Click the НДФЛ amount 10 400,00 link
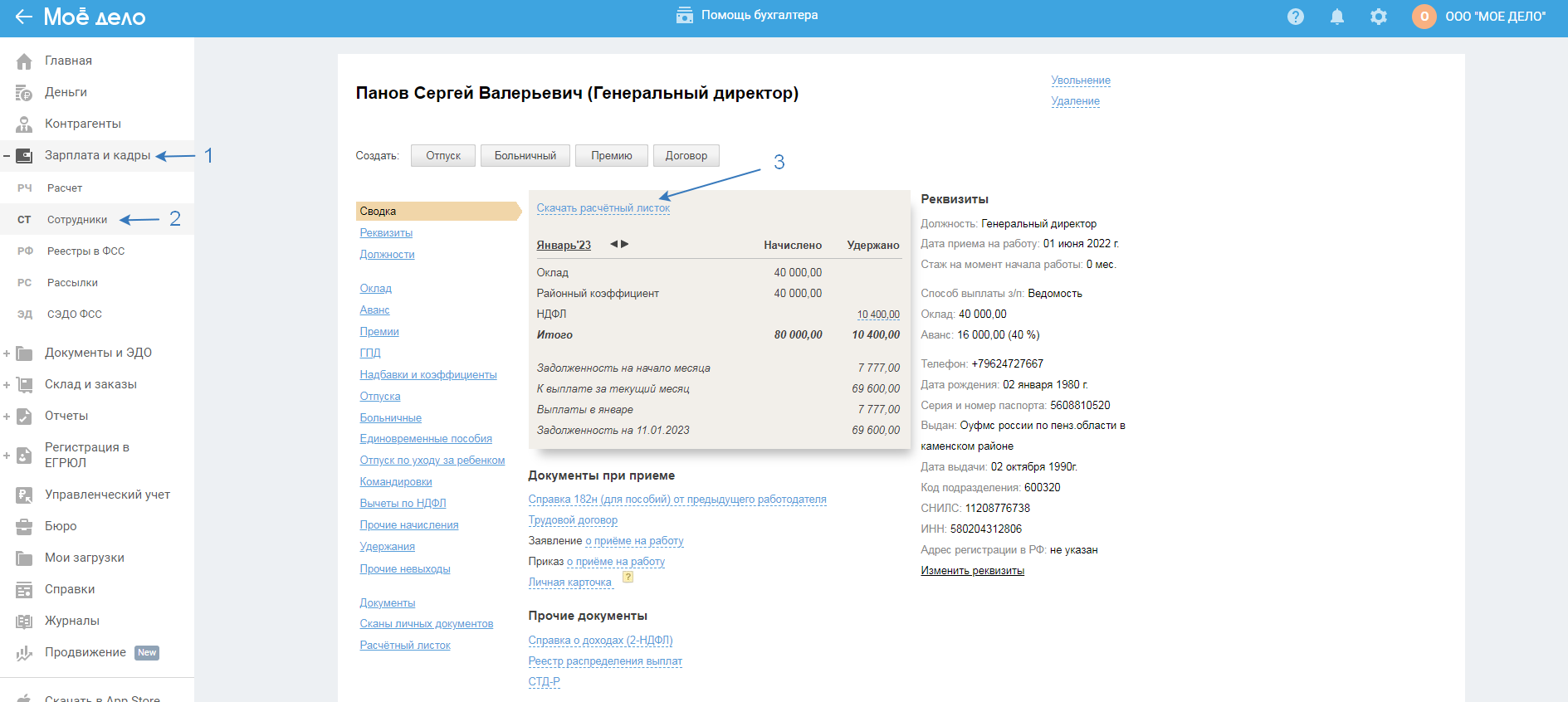This screenshot has width=1568, height=702. pyautogui.click(x=878, y=314)
